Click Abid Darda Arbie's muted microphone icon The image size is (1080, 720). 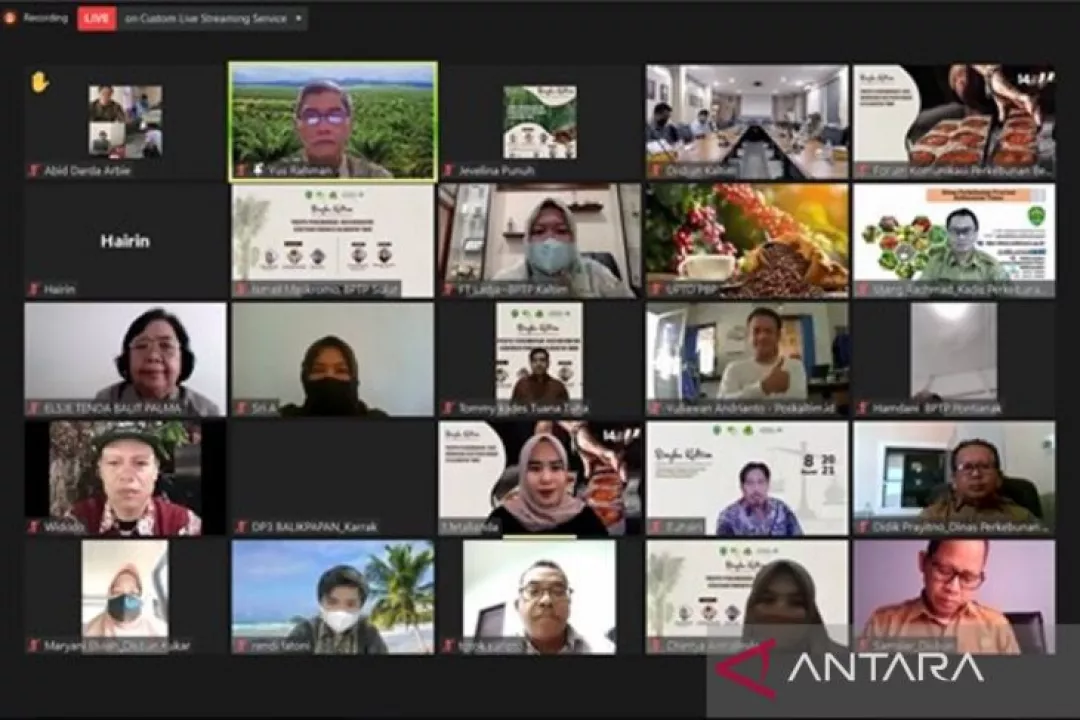pos(33,170)
